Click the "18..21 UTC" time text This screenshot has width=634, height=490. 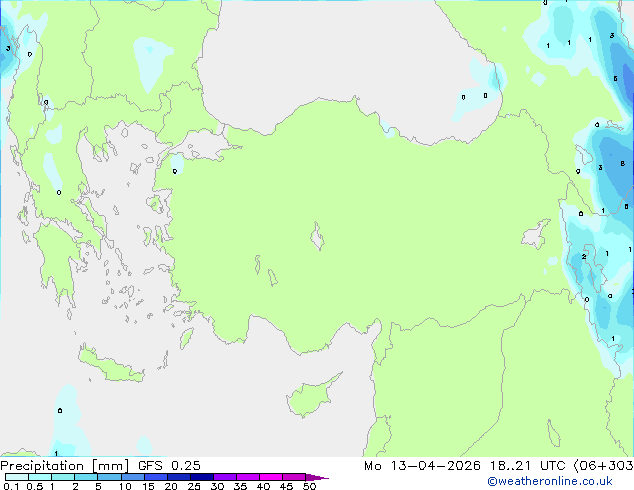pos(527,466)
